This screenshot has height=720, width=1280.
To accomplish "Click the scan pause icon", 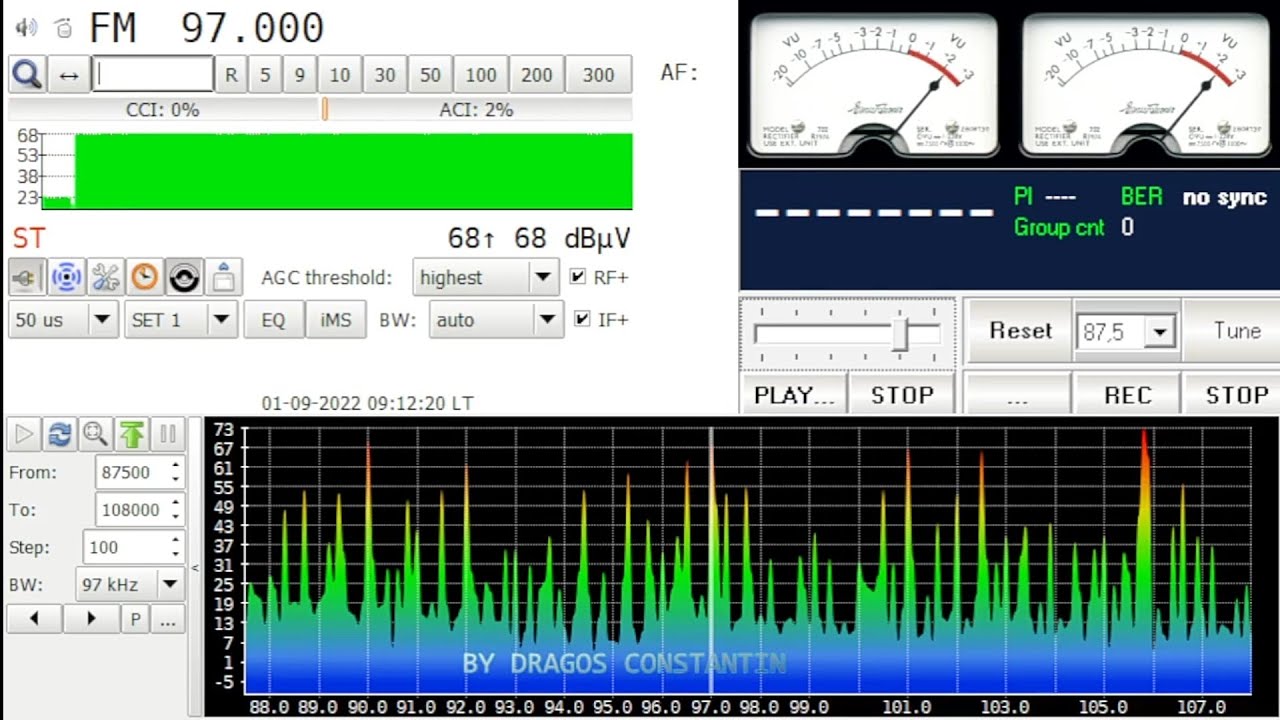I will 168,434.
